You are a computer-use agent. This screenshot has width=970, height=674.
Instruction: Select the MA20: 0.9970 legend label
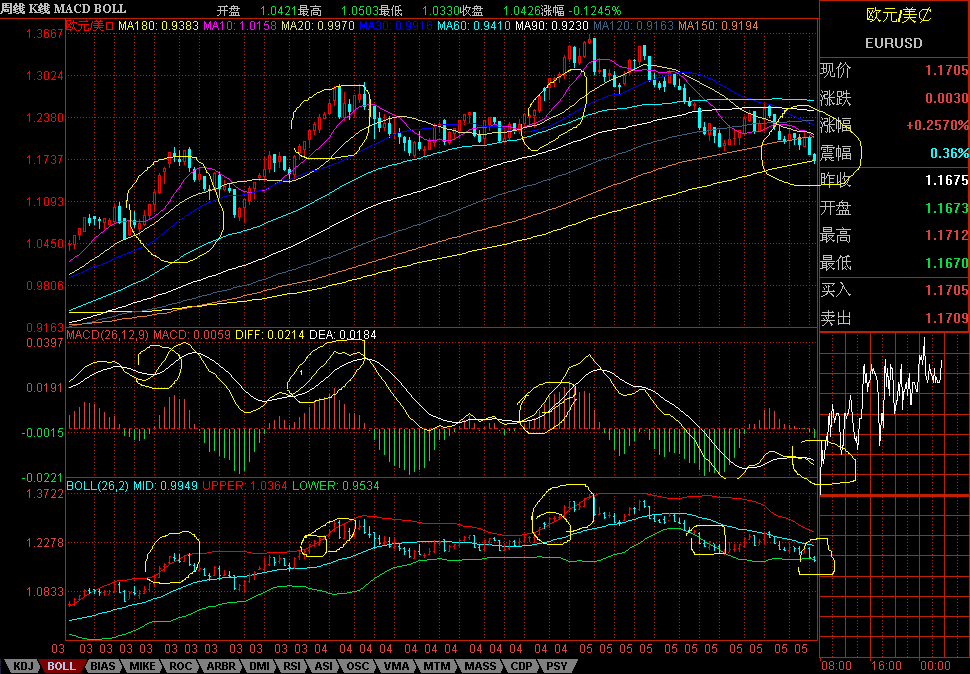point(317,26)
